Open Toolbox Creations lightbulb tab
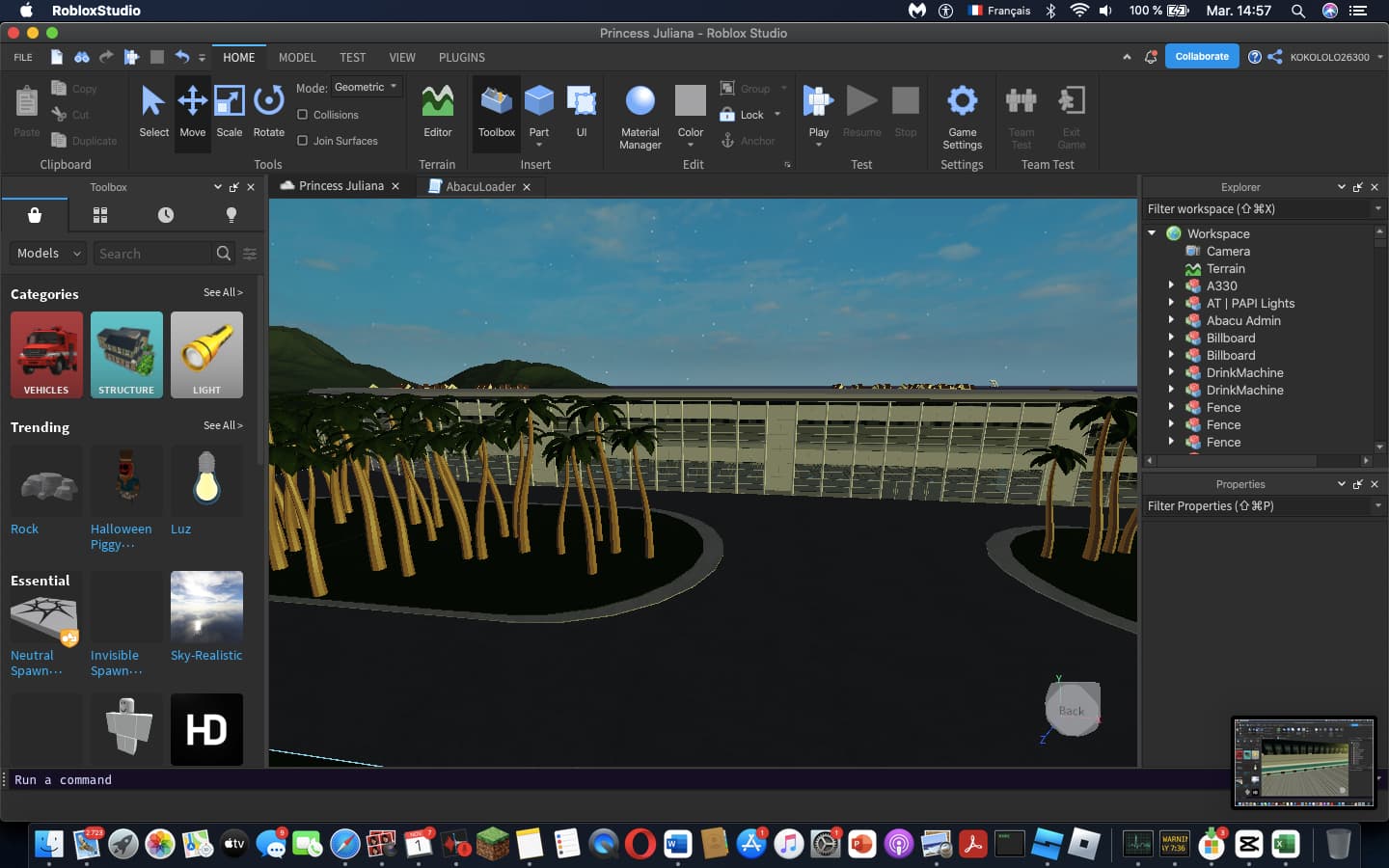The image size is (1389, 868). coord(231,214)
